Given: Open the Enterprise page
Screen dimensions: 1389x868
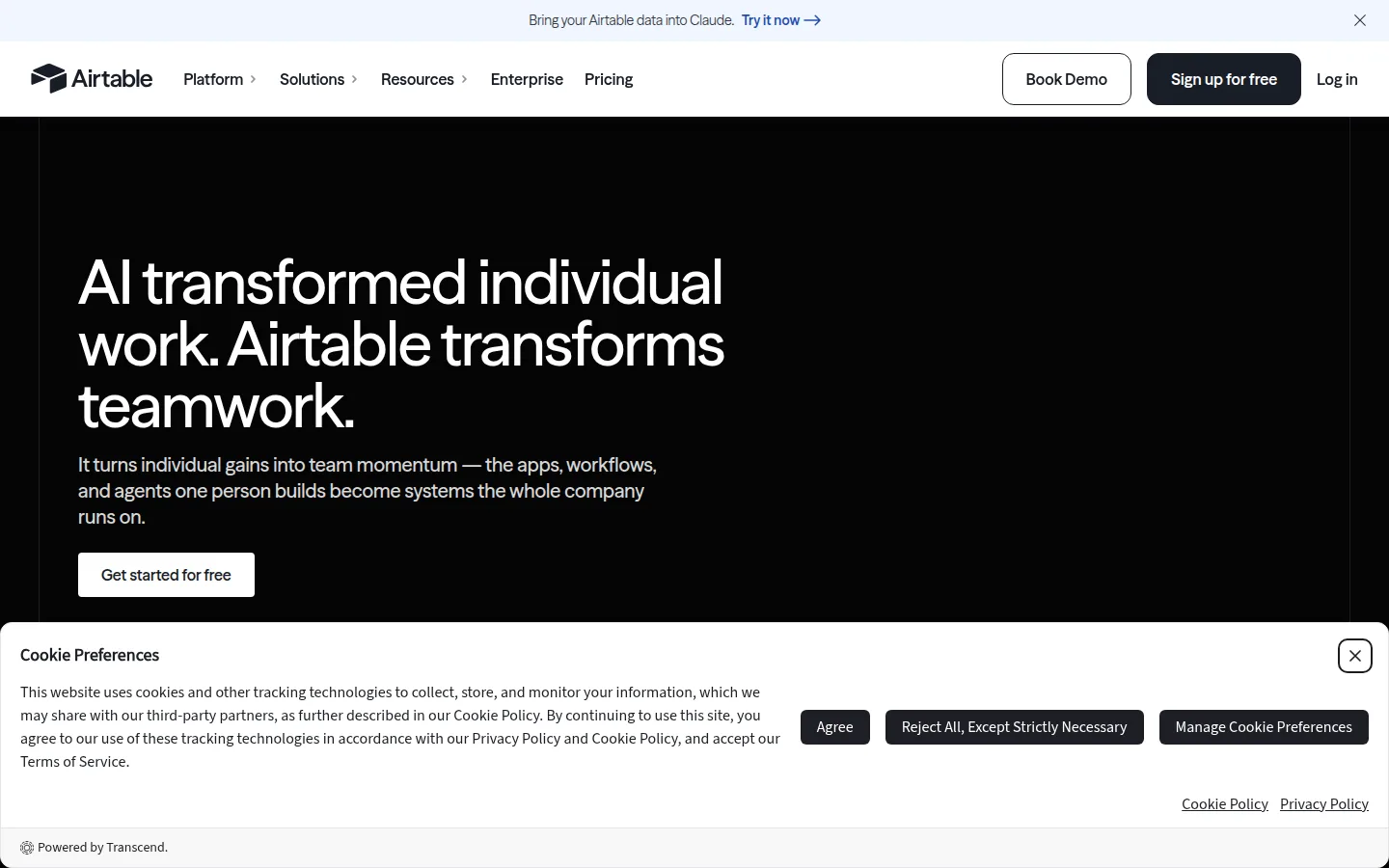Looking at the screenshot, I should pos(527,79).
